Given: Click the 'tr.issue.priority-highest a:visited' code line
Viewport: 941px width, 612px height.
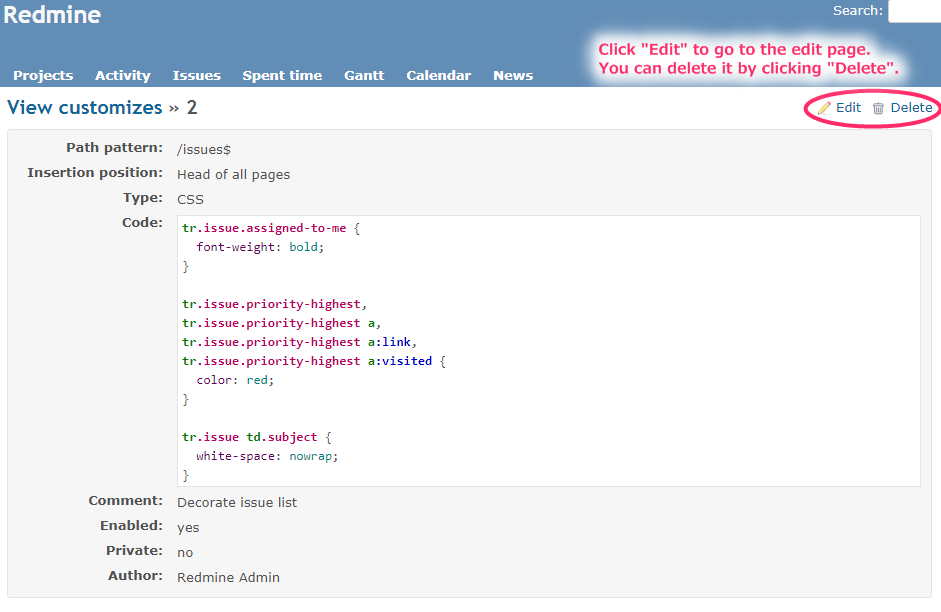Looking at the screenshot, I should (314, 361).
